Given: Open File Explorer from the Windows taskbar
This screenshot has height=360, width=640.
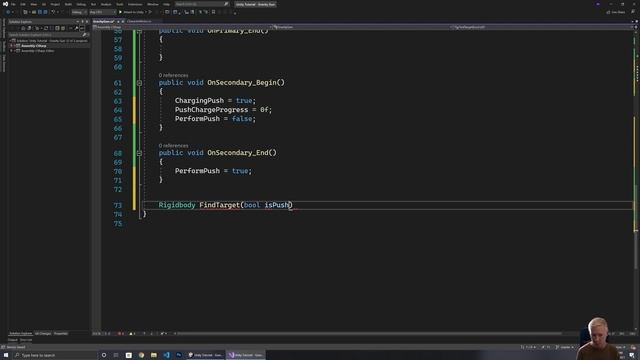Looking at the screenshot, I should tap(154, 355).
